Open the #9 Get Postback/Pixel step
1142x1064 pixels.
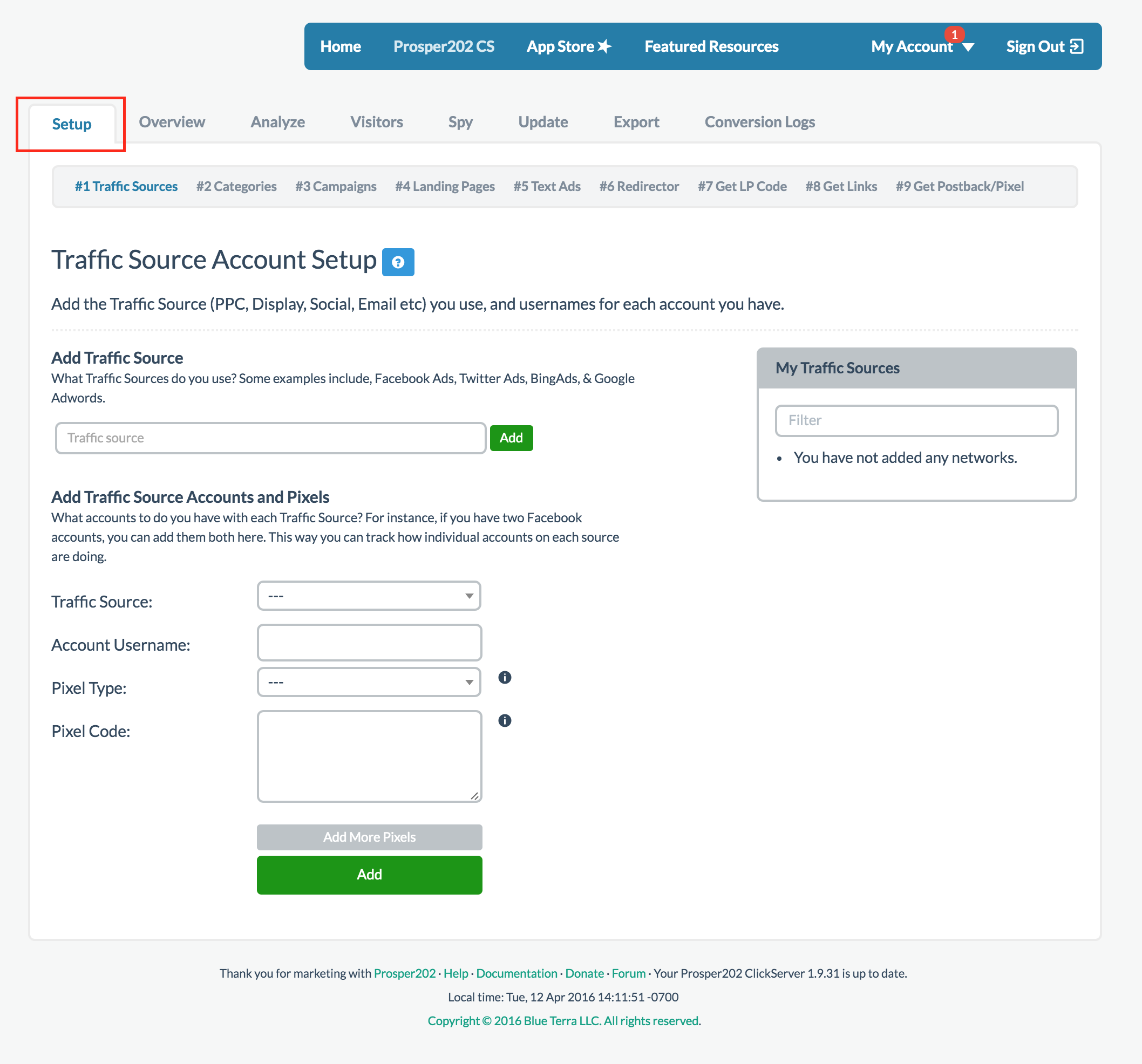(960, 186)
